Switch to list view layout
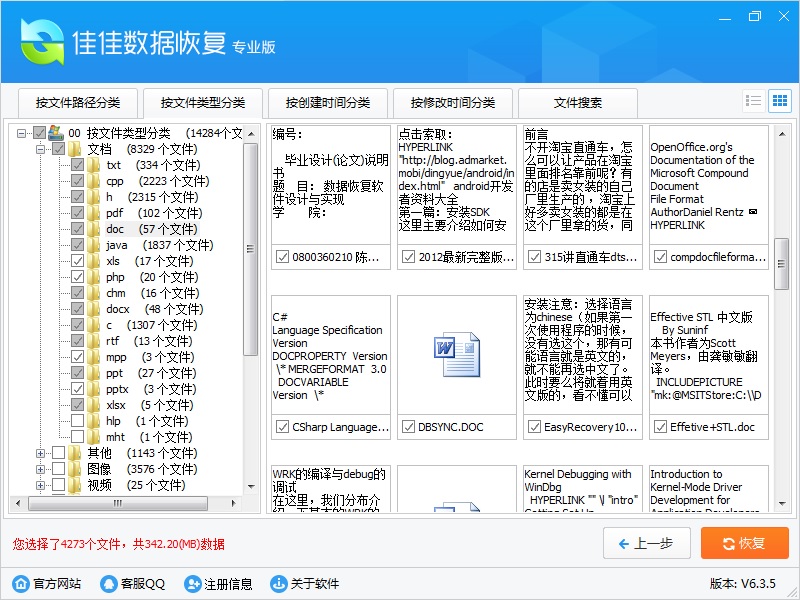 (x=754, y=101)
